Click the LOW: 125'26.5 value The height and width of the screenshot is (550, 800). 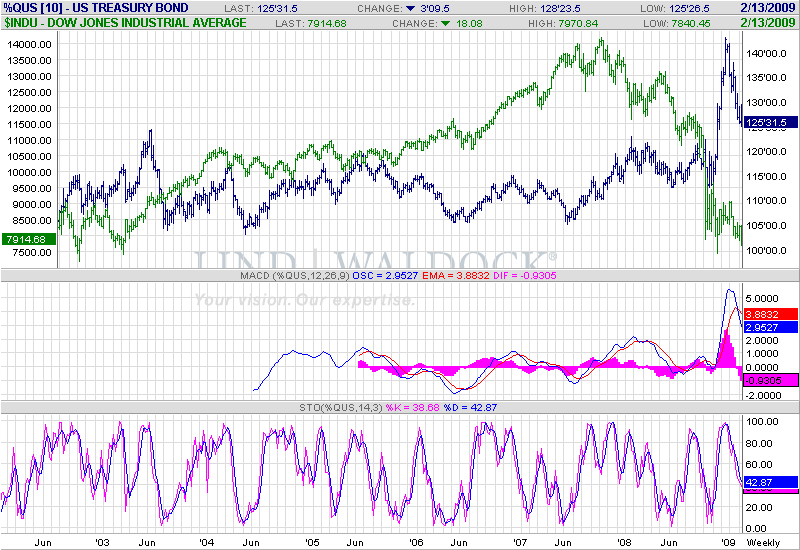click(x=674, y=9)
